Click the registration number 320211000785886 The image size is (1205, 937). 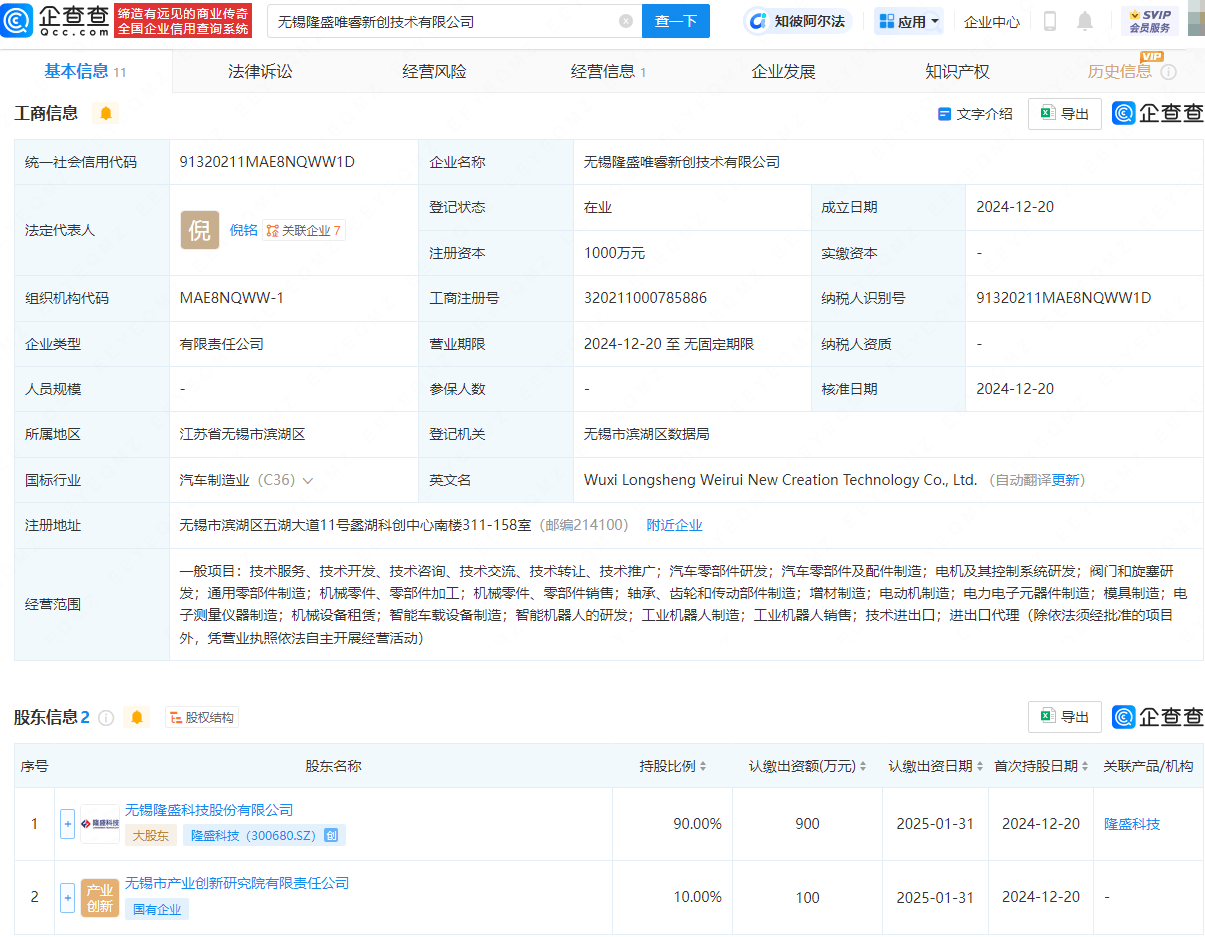(645, 298)
